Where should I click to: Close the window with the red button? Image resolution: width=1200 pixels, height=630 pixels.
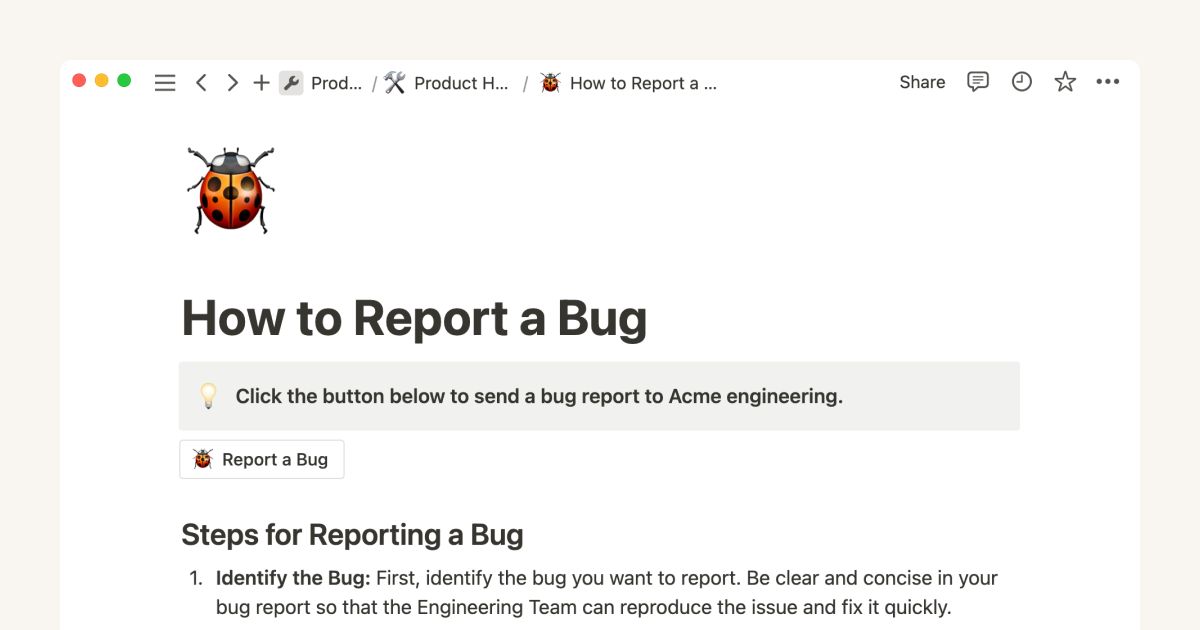tap(80, 81)
